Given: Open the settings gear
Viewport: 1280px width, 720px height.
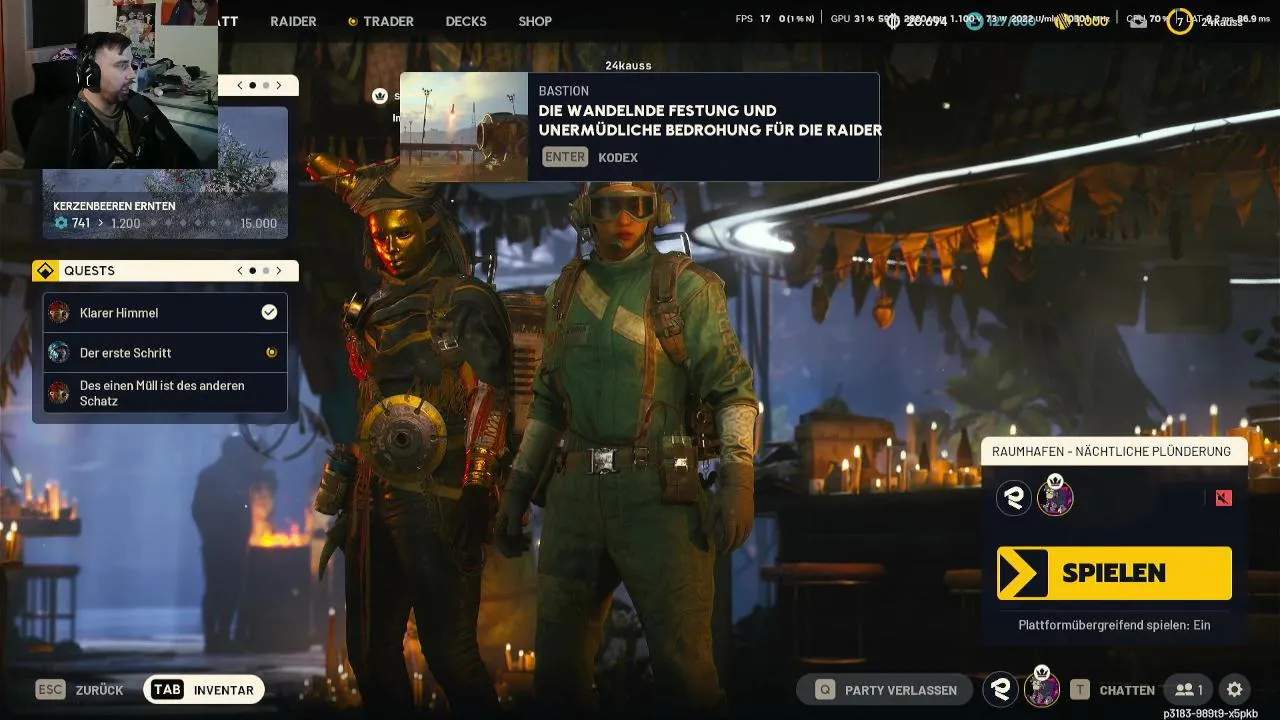Looking at the screenshot, I should tap(1234, 690).
